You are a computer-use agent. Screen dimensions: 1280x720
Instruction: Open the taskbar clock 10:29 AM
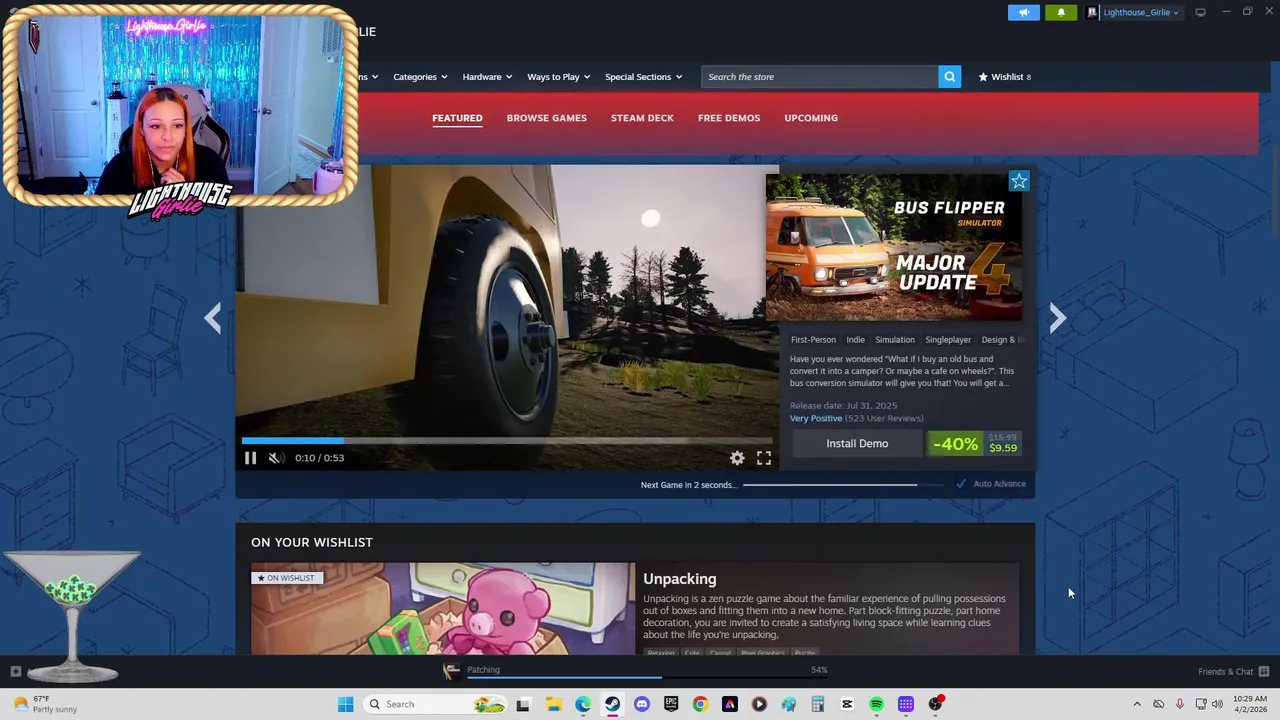point(1250,704)
